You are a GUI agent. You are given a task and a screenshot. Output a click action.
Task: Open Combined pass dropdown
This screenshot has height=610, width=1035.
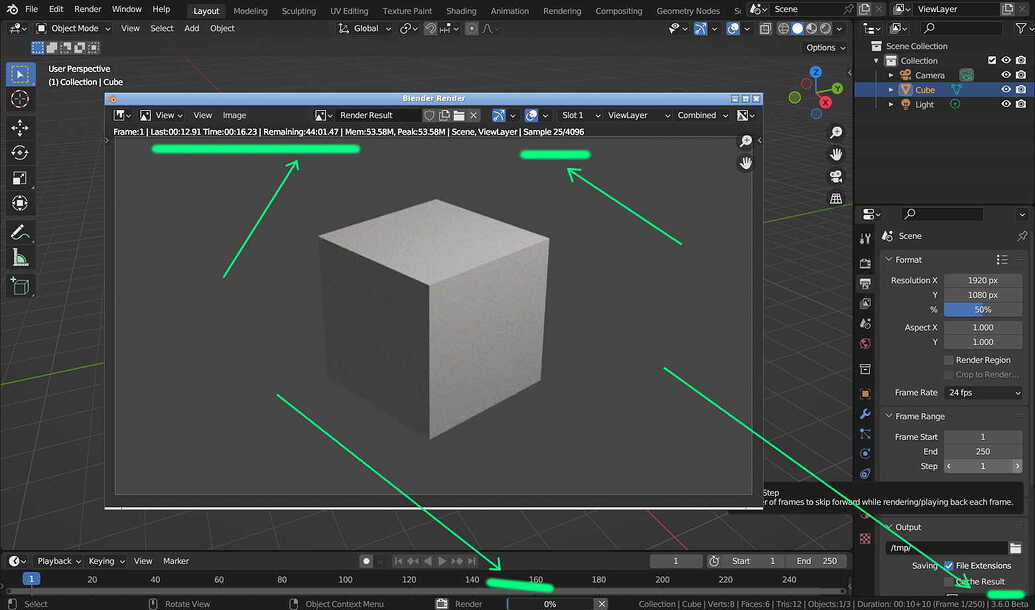pos(702,116)
